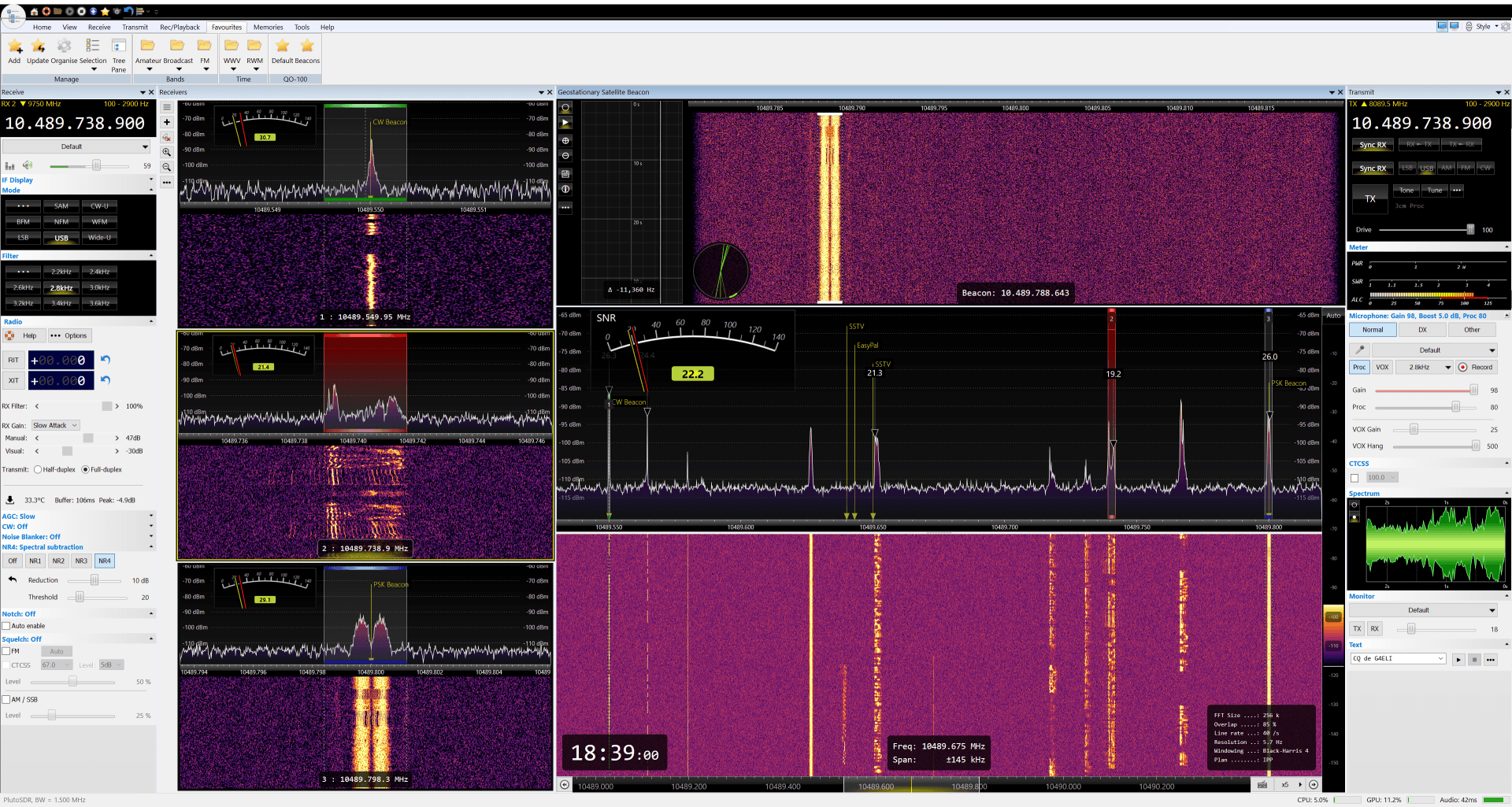
Task: Open the RX Gain Slow Attack dropdown
Action: pyautogui.click(x=55, y=425)
